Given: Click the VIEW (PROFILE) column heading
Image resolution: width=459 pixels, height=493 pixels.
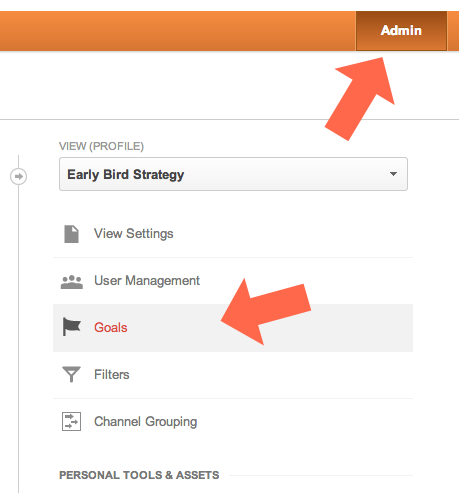Looking at the screenshot, I should 101,146.
